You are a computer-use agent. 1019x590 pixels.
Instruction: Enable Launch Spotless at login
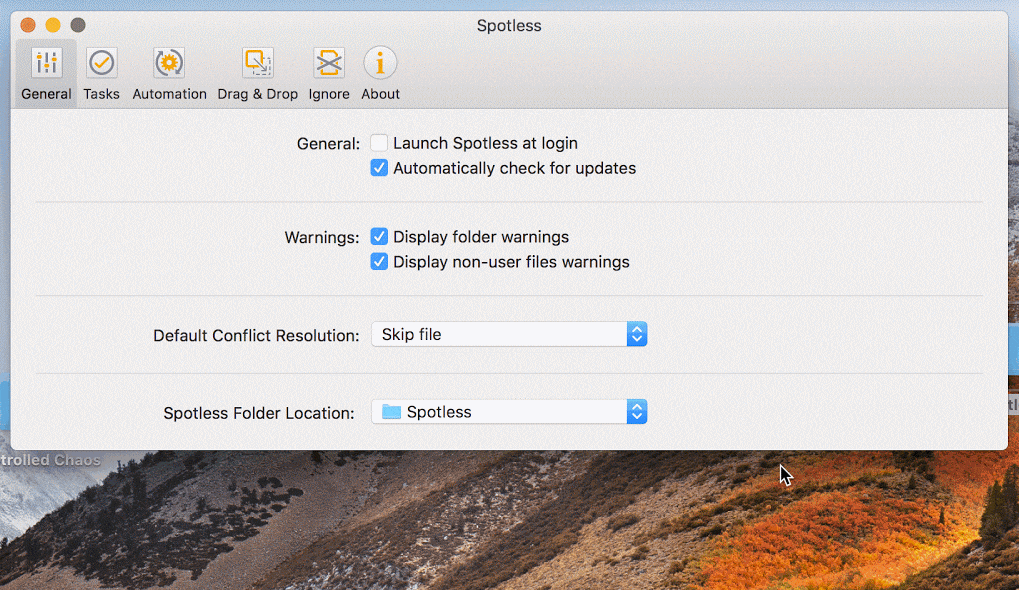click(x=379, y=143)
